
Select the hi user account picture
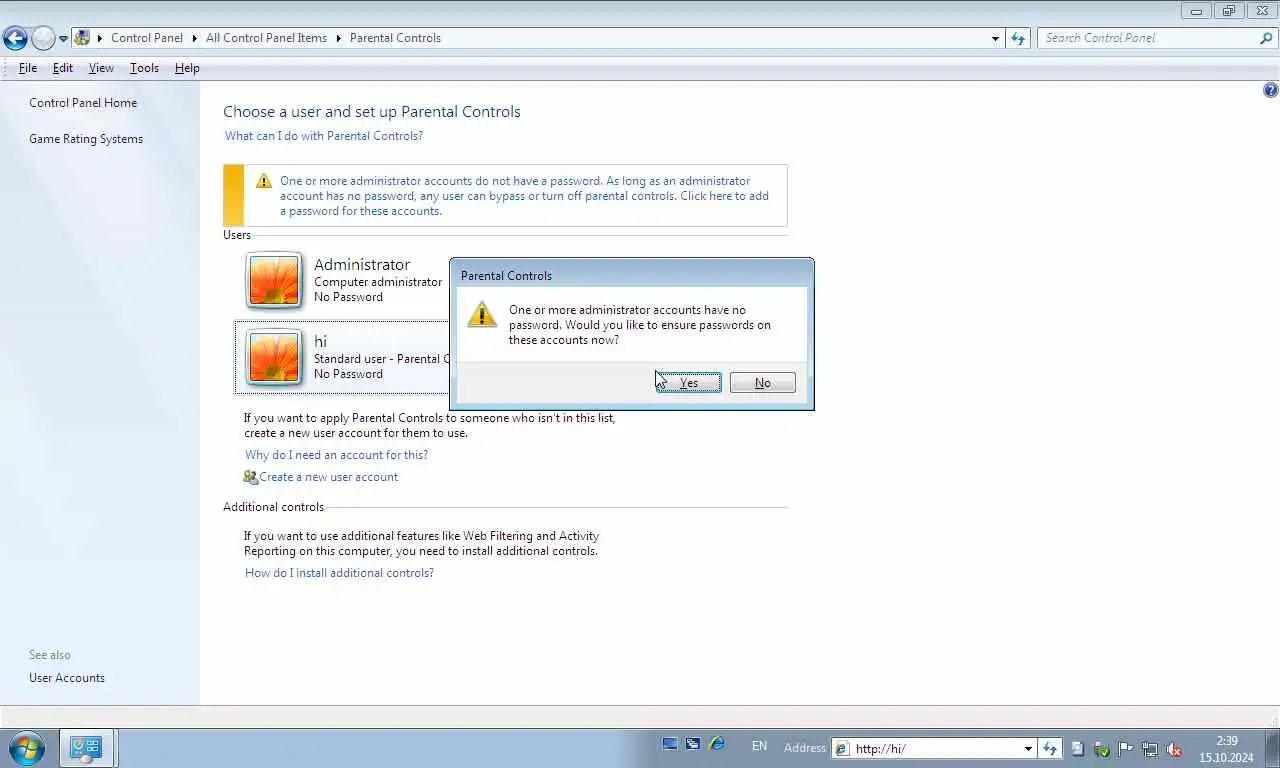coord(274,357)
